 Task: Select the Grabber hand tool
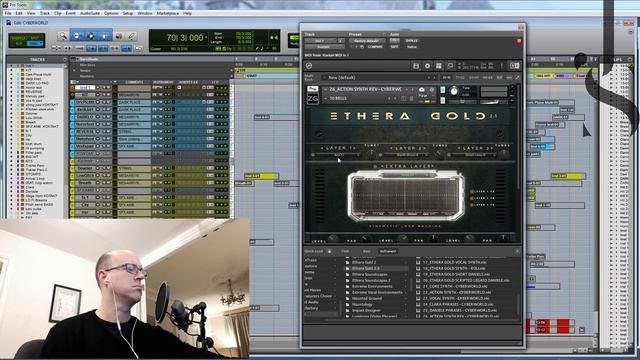point(104,36)
